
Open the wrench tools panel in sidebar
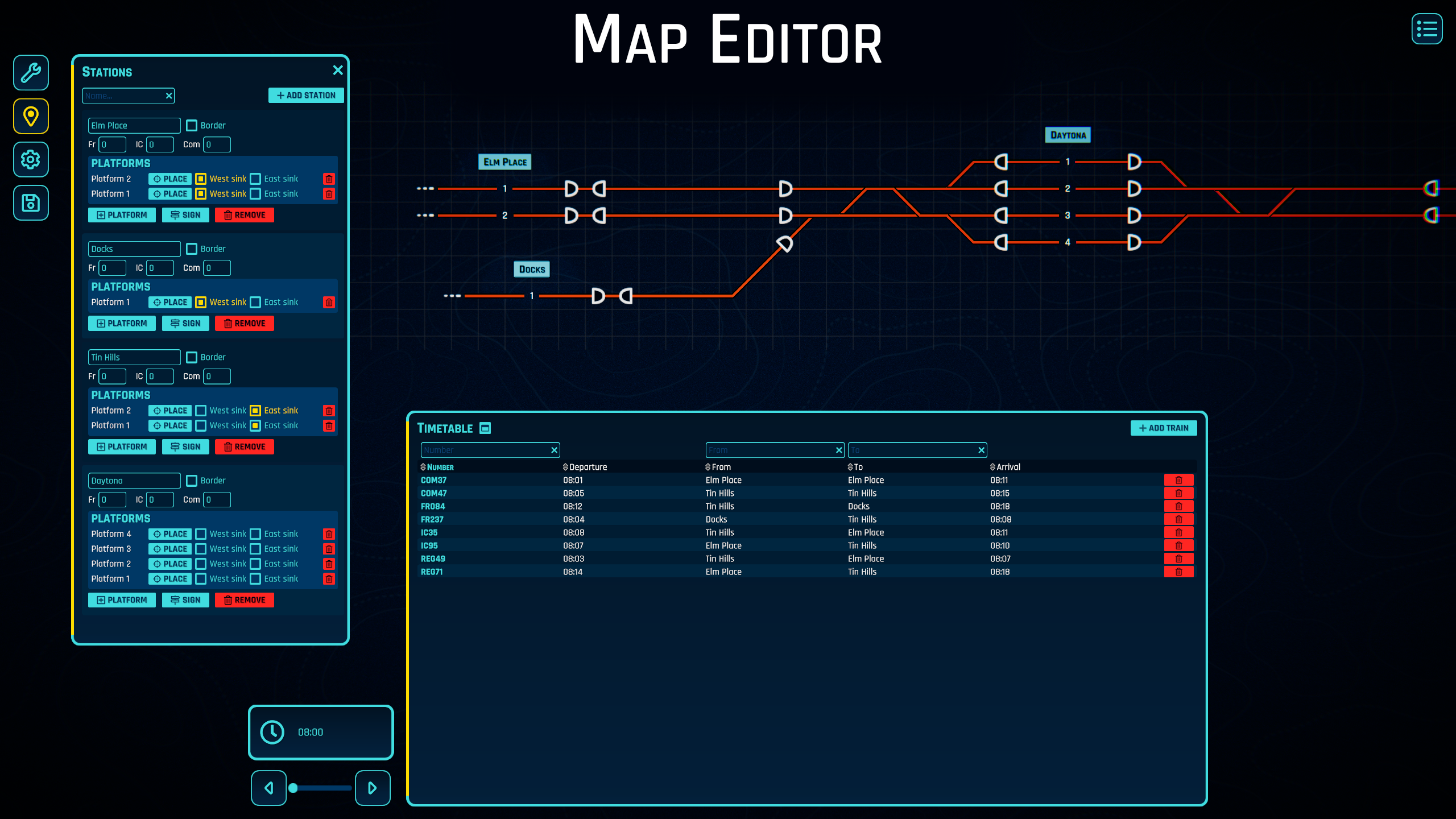click(x=30, y=73)
